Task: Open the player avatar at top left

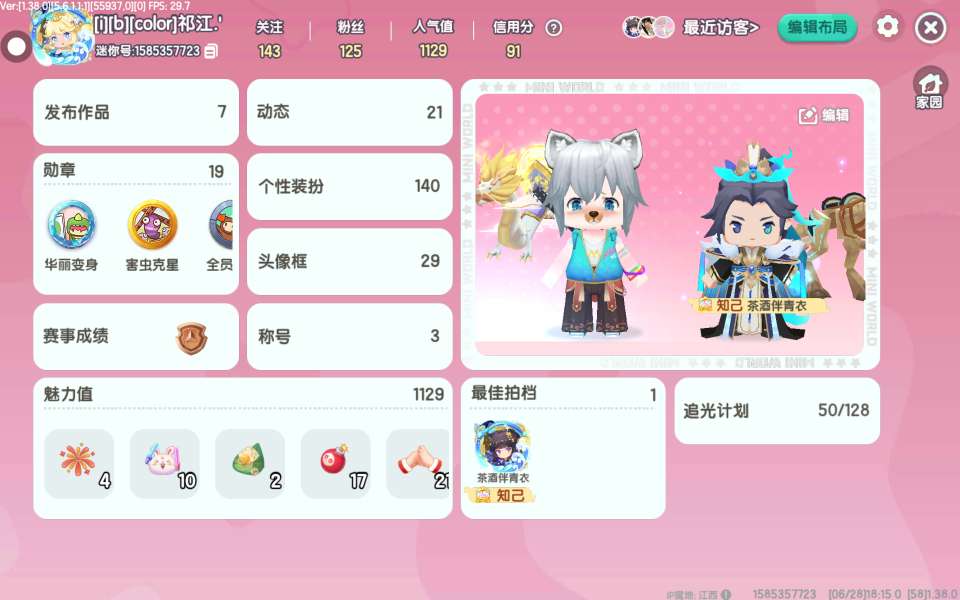Action: click(x=61, y=38)
